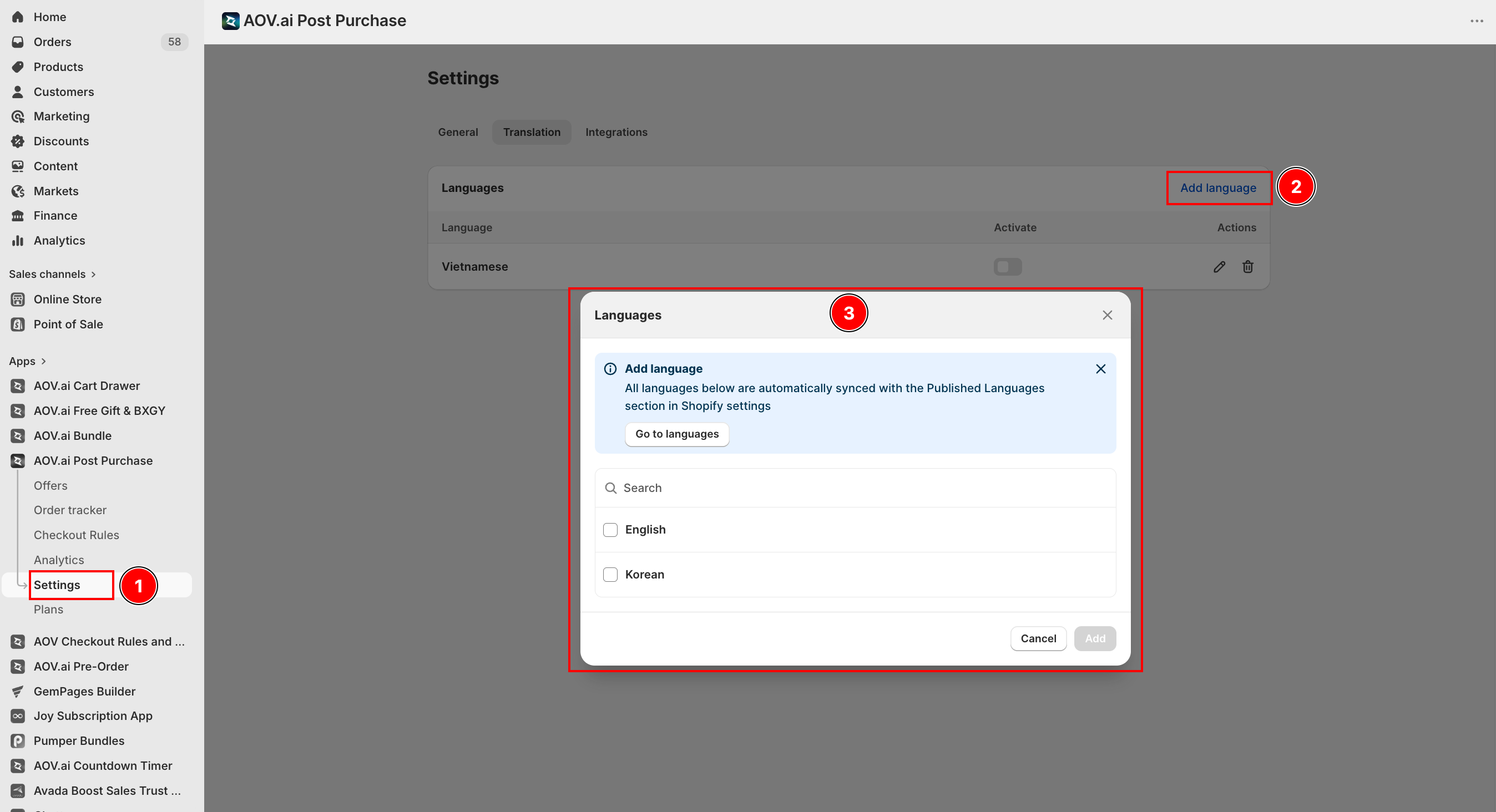Click the GemPages Builder app icon
The image size is (1496, 812).
[x=18, y=691]
